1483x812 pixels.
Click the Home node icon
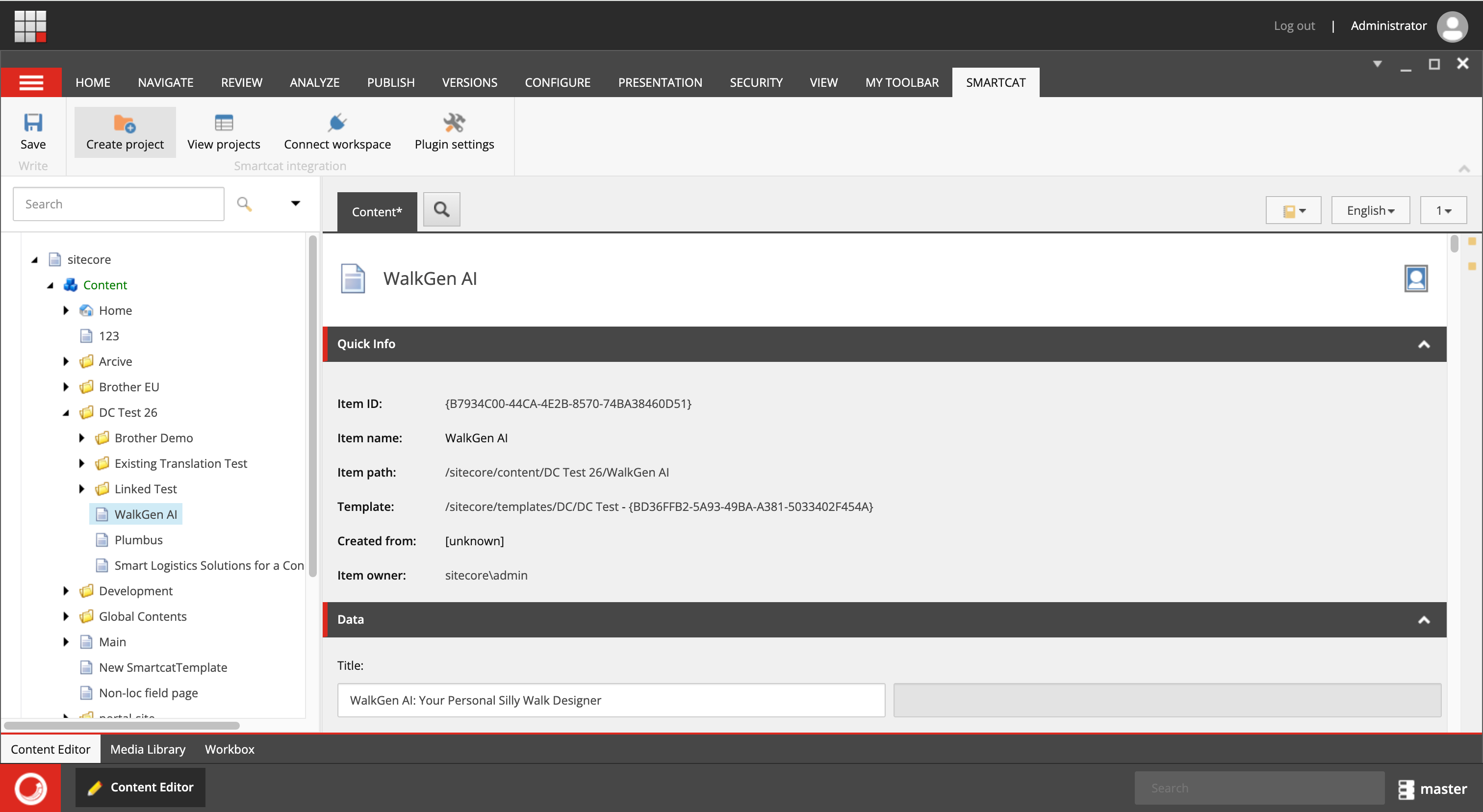(86, 311)
